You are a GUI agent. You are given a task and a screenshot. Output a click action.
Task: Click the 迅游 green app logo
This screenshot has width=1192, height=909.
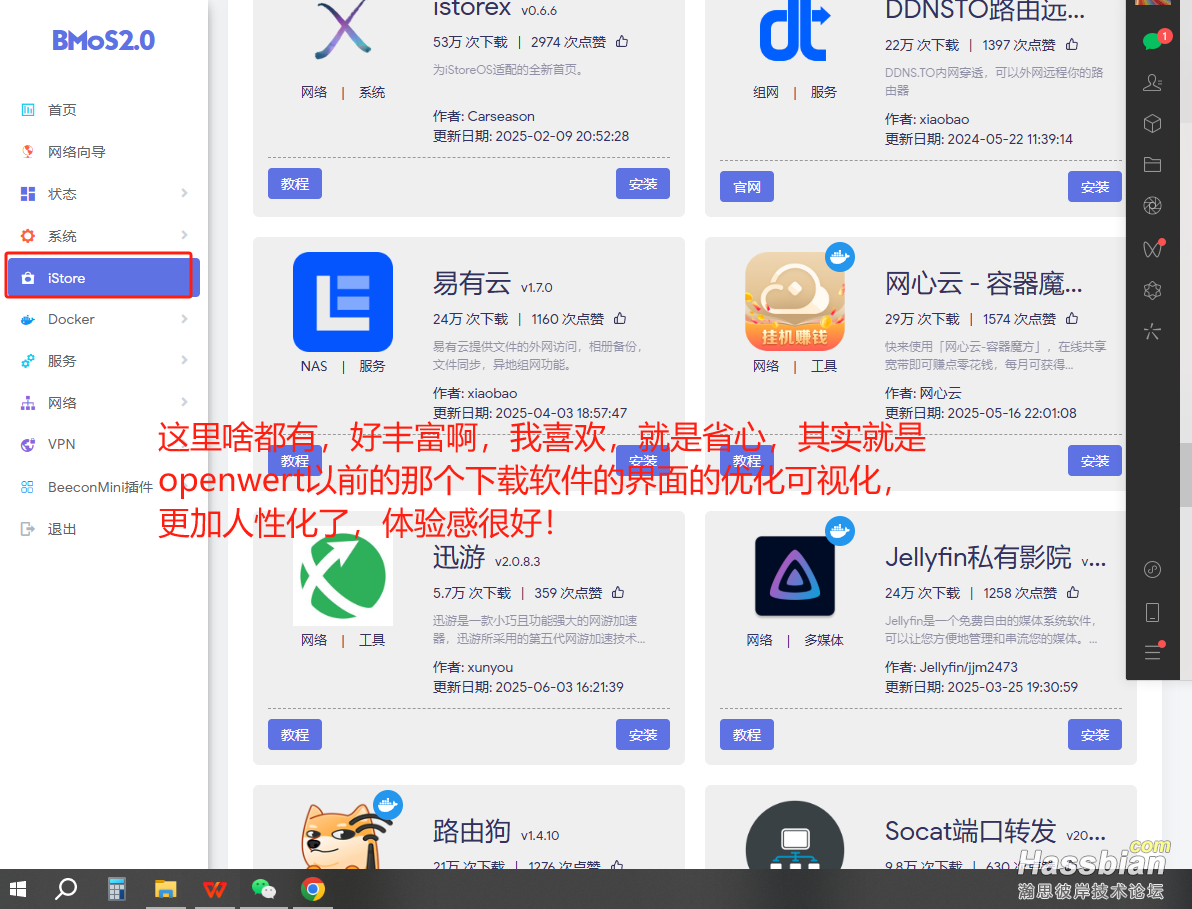(343, 576)
